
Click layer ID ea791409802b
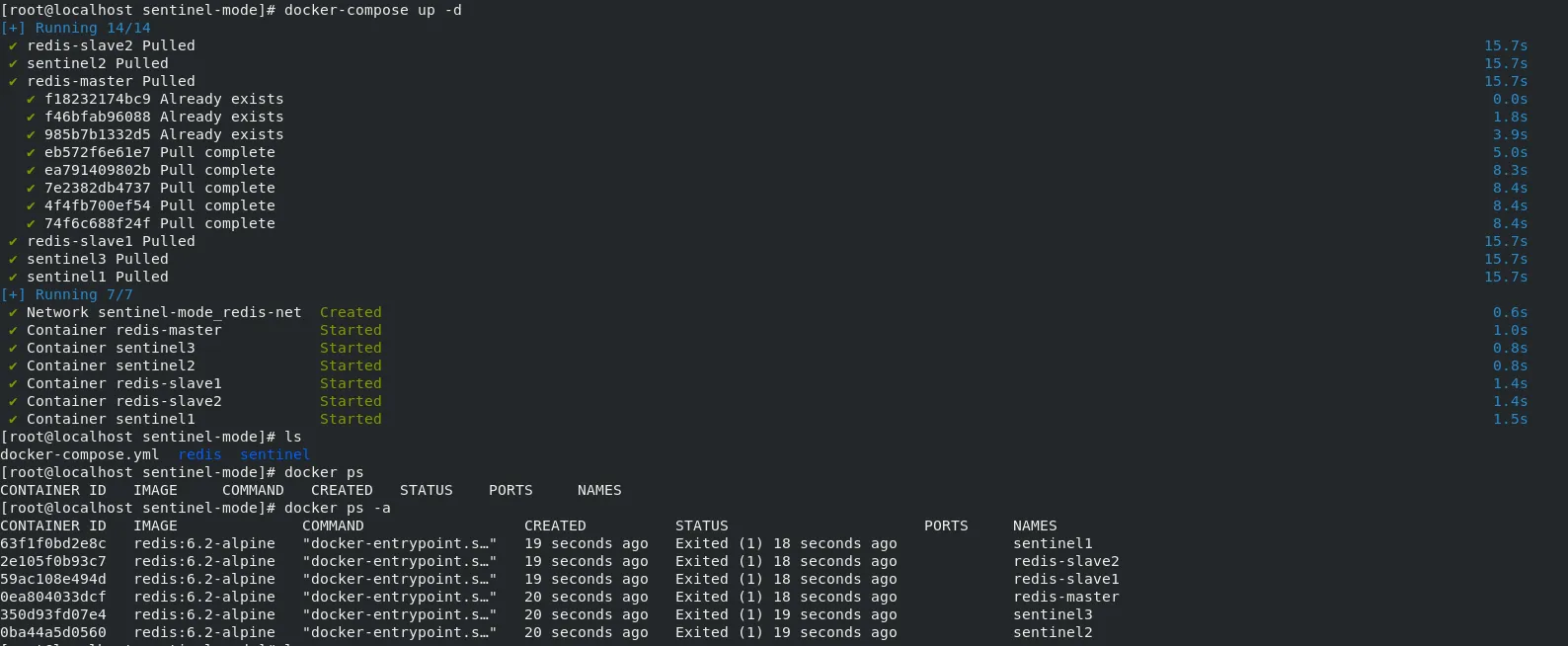98,170
